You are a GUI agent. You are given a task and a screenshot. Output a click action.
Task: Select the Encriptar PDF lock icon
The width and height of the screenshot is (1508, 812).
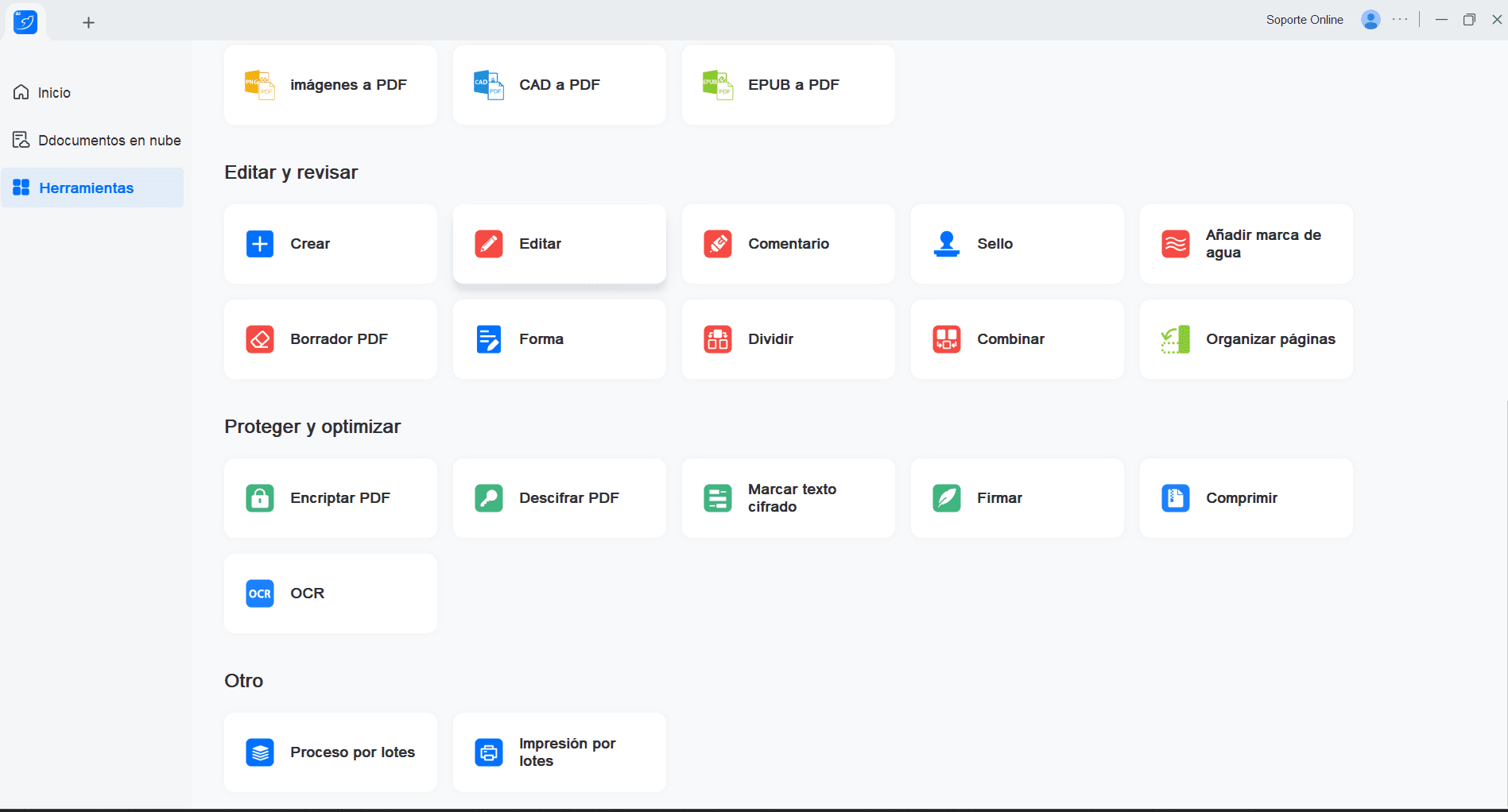tap(260, 498)
